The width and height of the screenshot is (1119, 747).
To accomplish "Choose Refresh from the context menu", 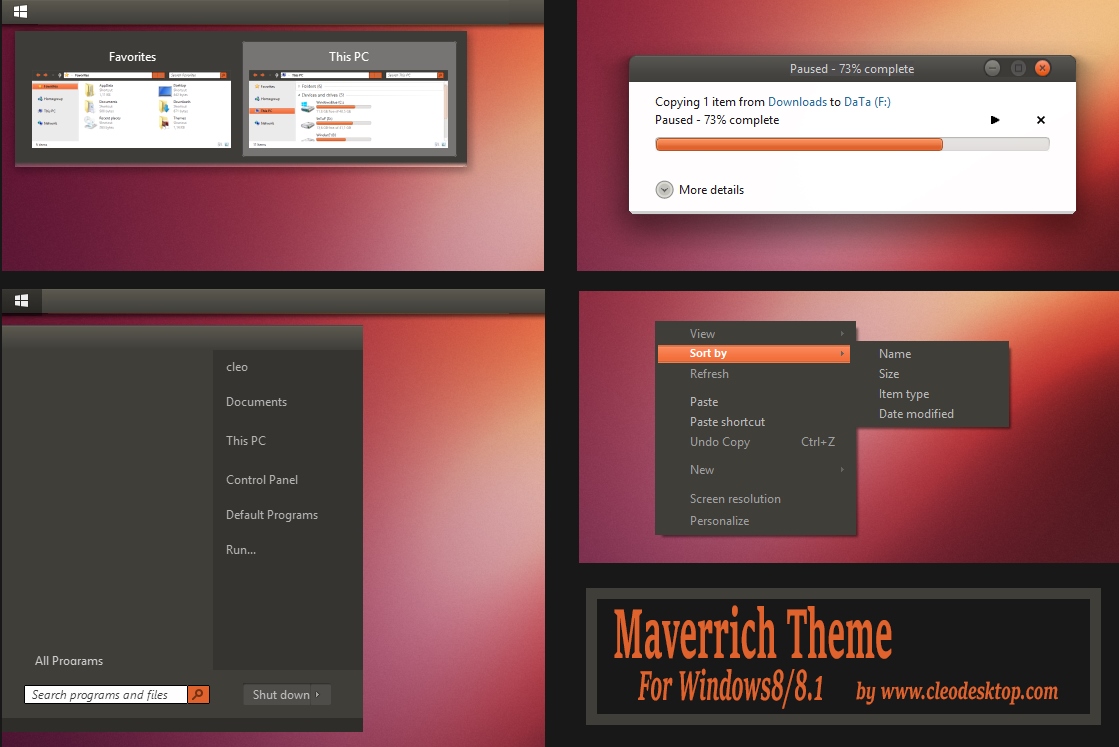I will pos(754,374).
